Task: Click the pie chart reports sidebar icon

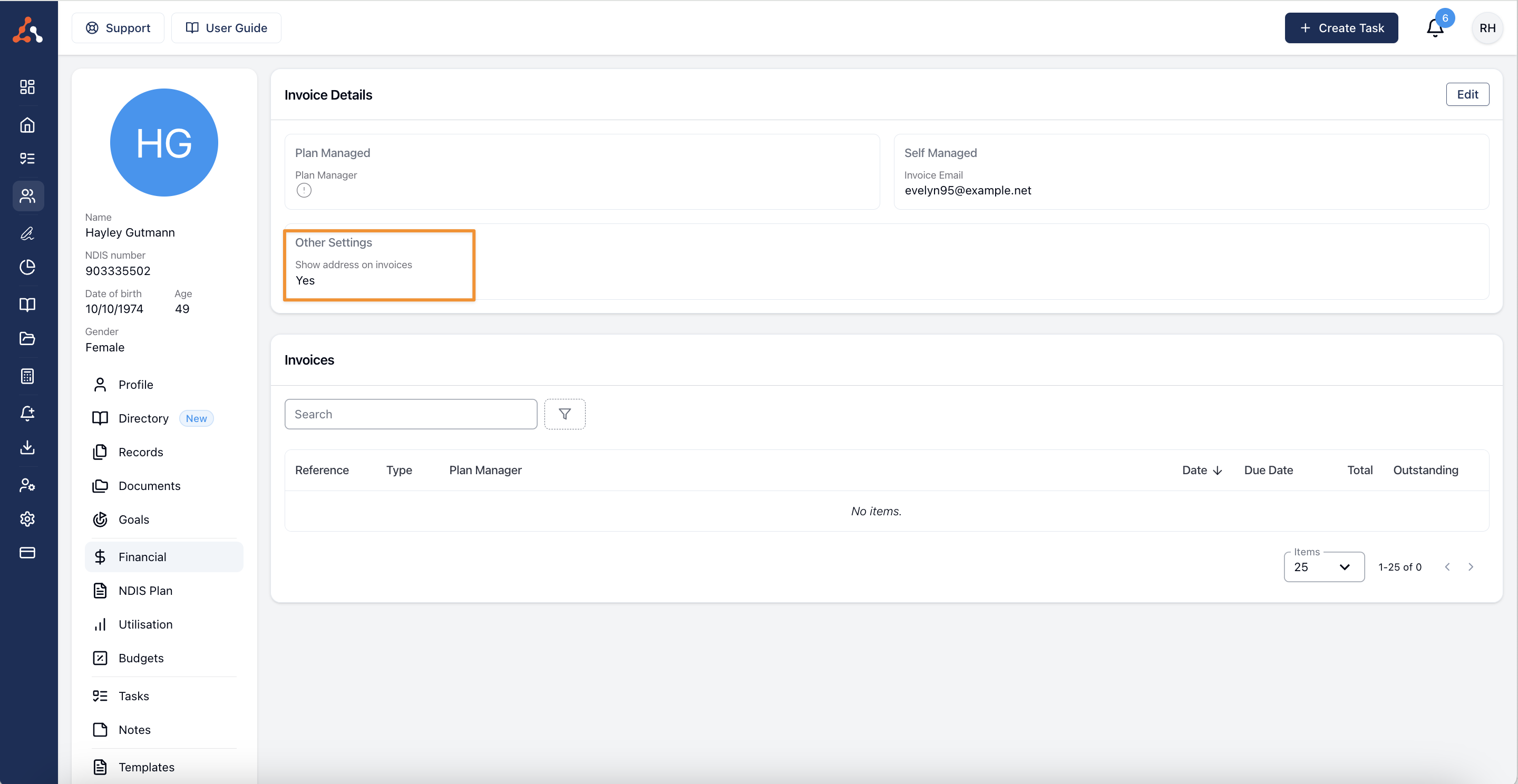Action: coord(27,267)
